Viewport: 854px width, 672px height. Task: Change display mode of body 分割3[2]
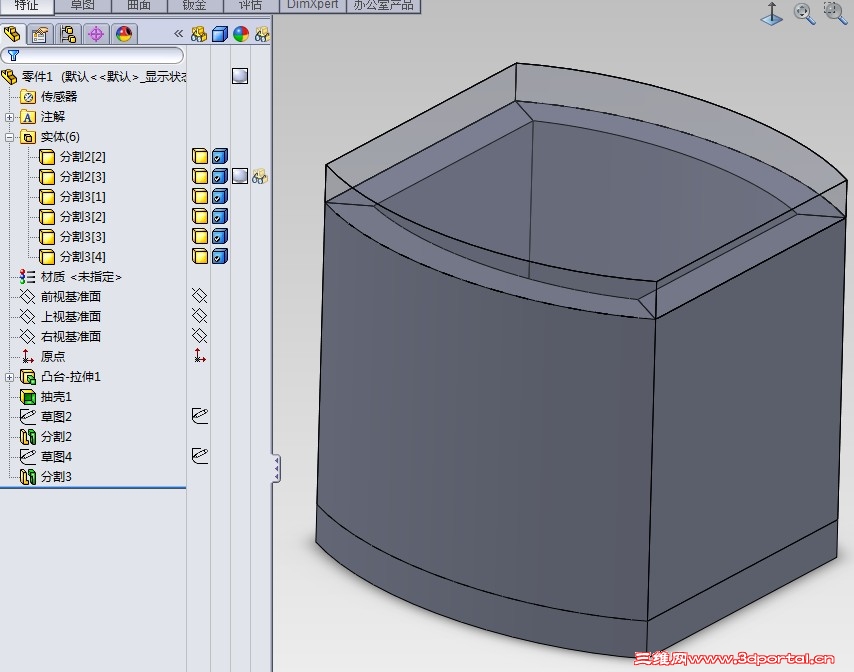(219, 216)
